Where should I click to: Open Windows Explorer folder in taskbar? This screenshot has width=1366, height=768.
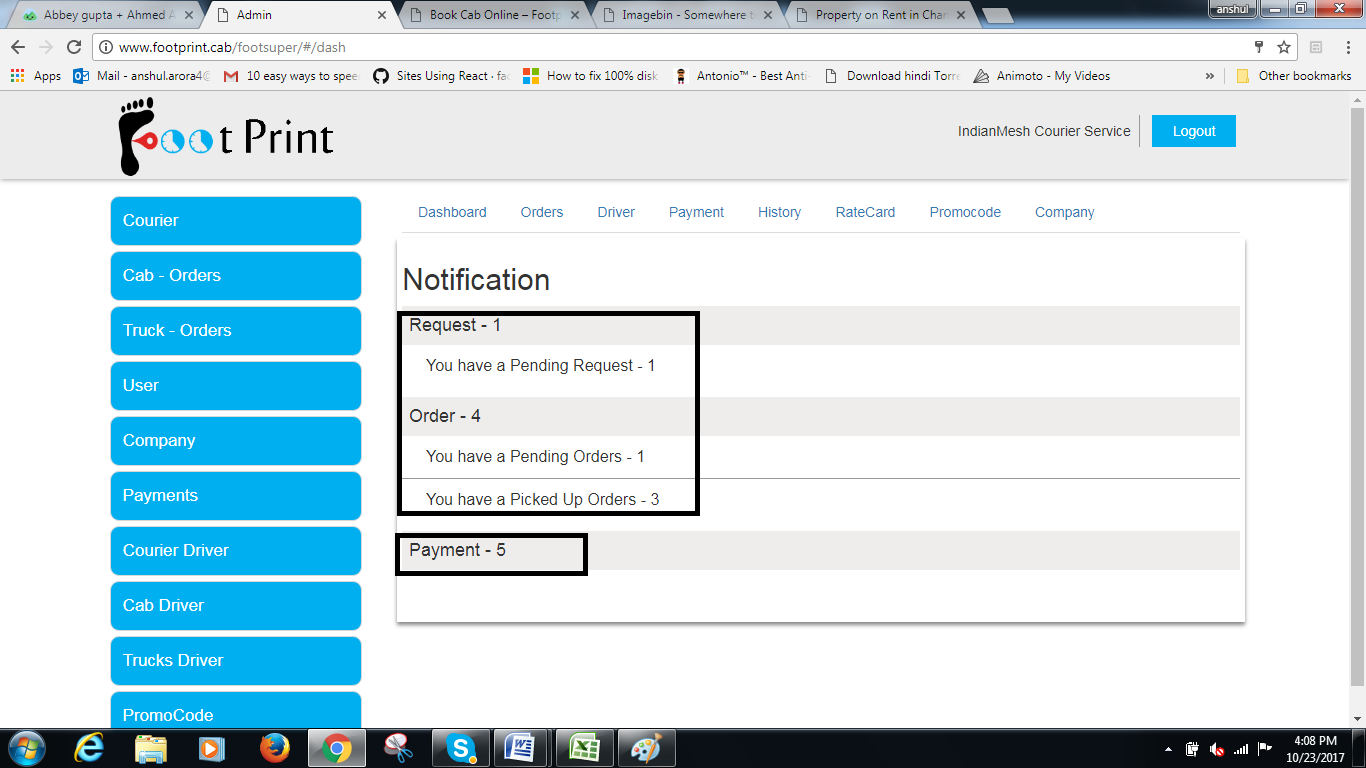(151, 748)
